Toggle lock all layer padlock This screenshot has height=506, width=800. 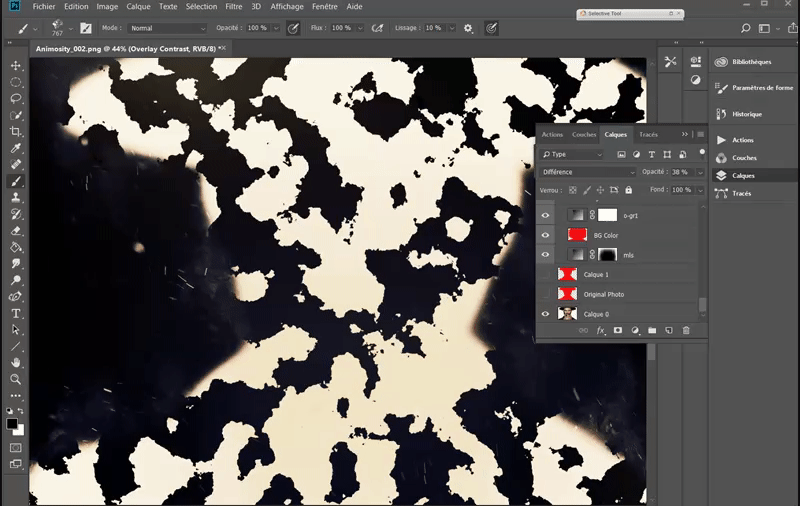629,190
